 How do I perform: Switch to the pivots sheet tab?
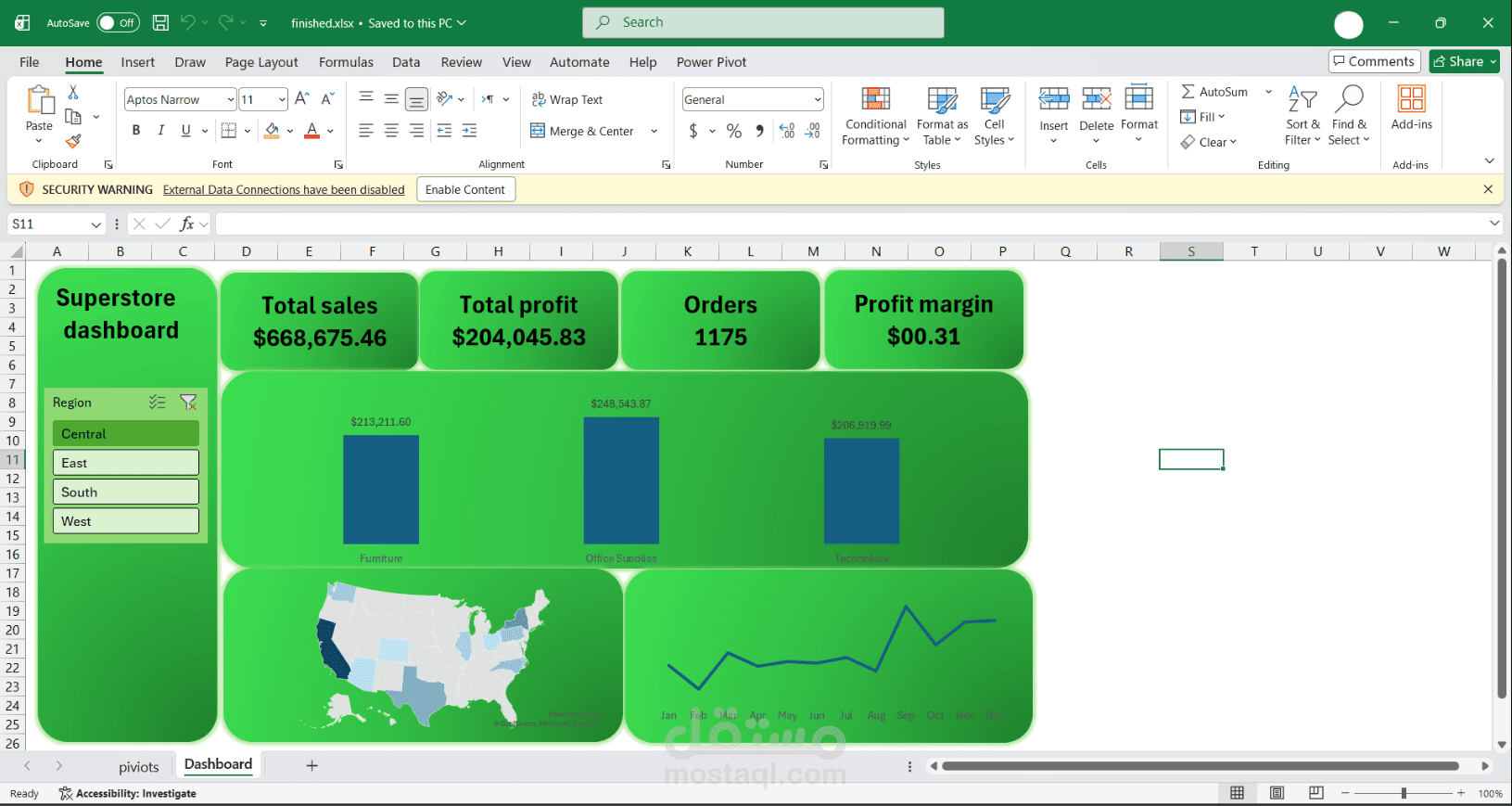click(138, 767)
